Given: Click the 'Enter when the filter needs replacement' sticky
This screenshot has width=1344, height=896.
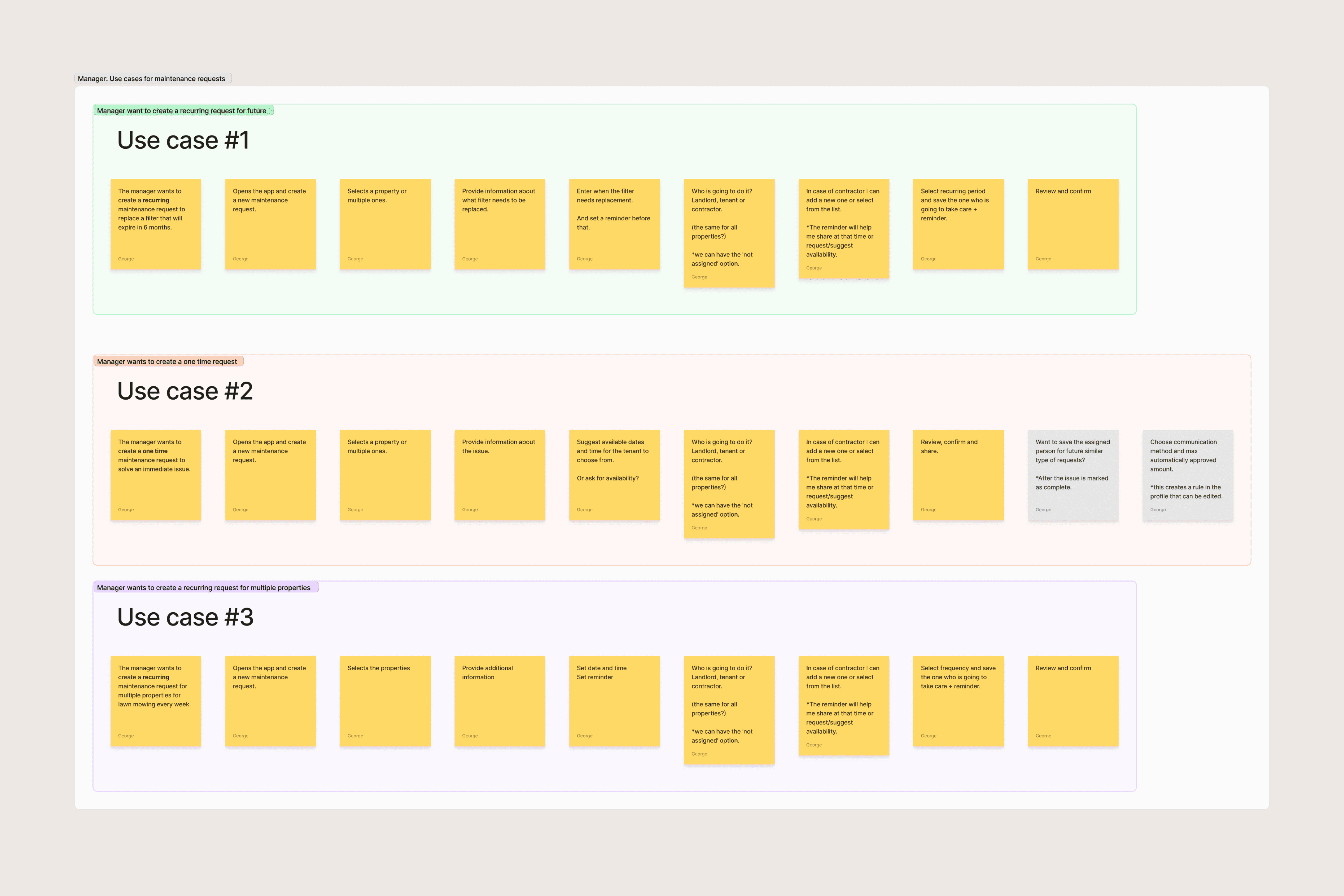Looking at the screenshot, I should point(614,224).
